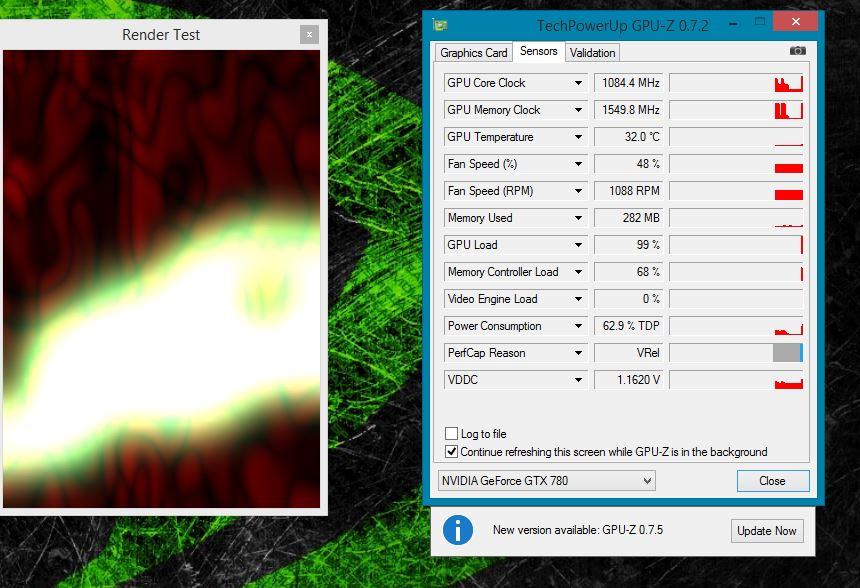The height and width of the screenshot is (588, 860).
Task: Click the 48 % fan speed value
Action: point(629,163)
